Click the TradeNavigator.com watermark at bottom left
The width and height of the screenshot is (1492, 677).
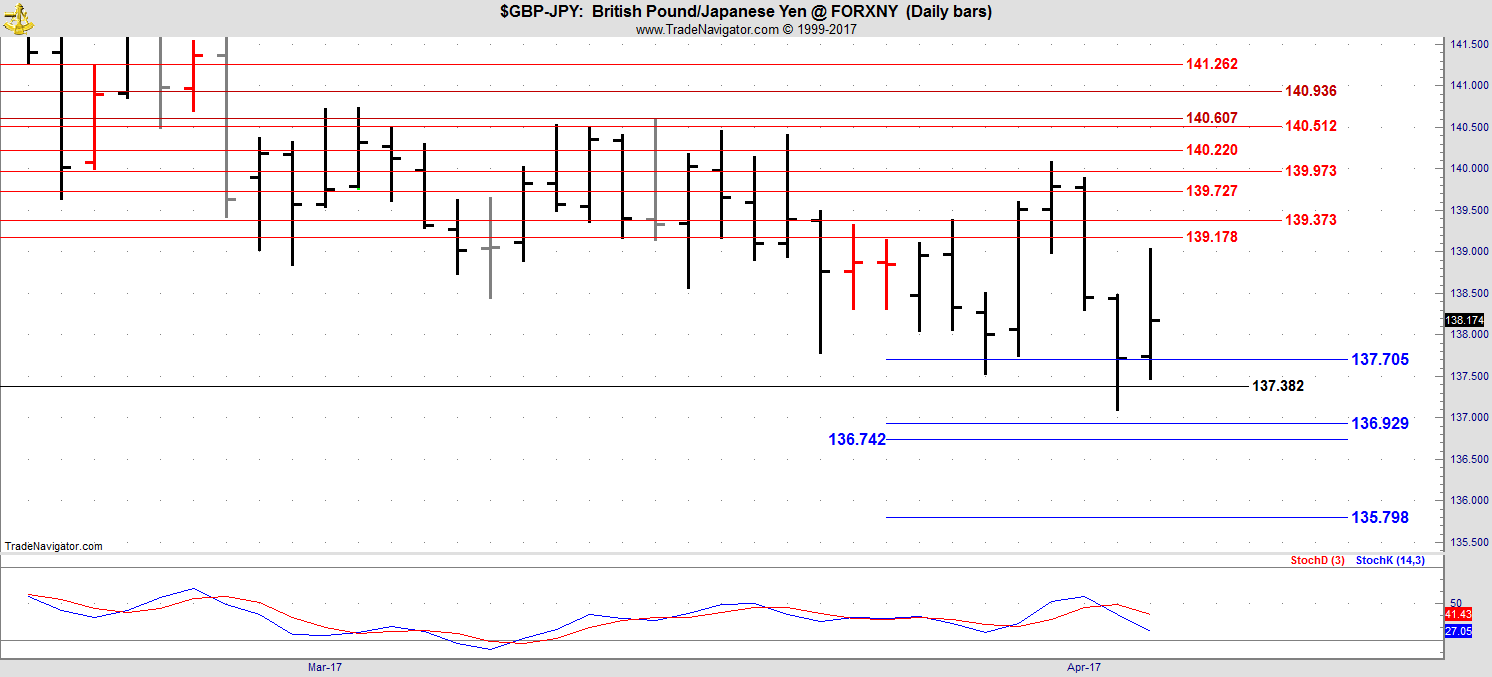point(54,546)
